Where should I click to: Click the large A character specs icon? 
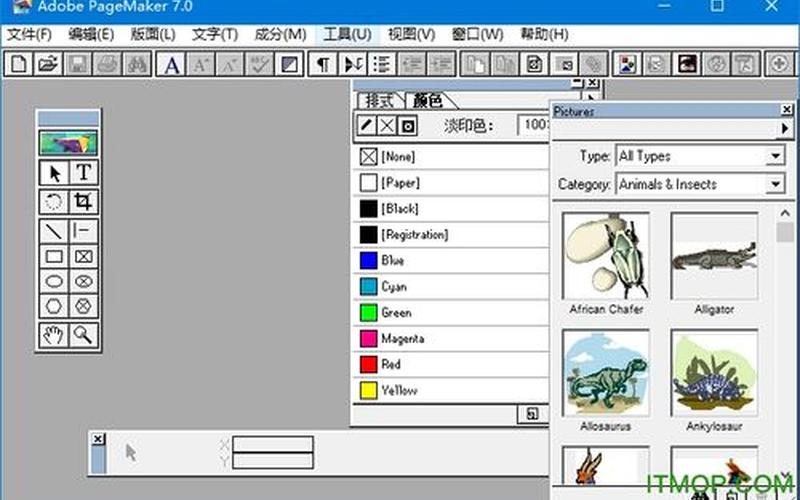click(172, 64)
